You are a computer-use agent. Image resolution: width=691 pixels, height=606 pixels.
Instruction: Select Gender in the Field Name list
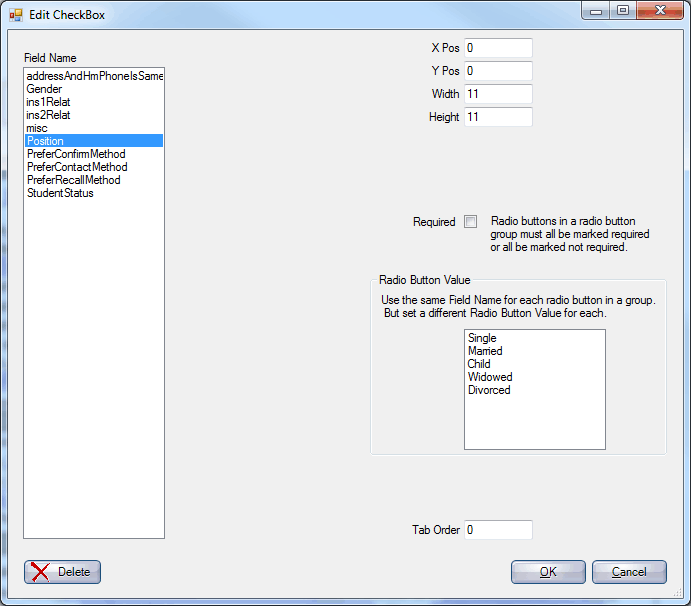[x=94, y=89]
